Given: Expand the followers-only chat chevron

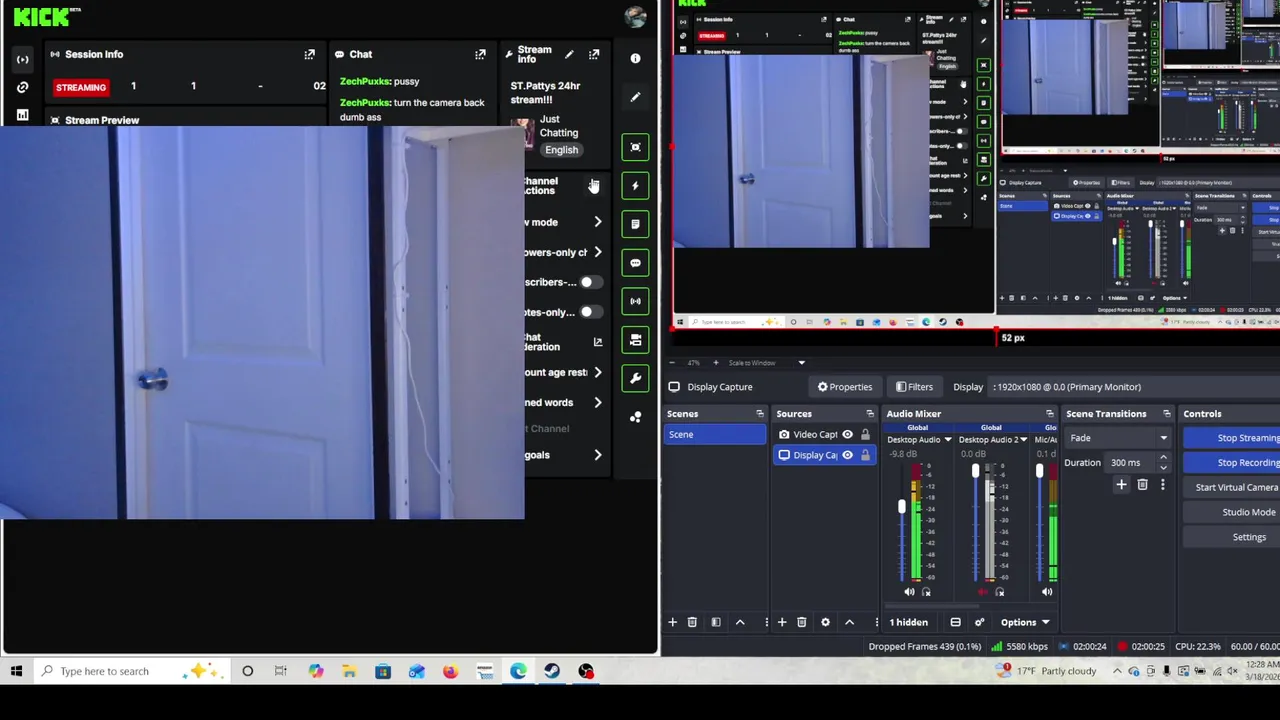Looking at the screenshot, I should 597,252.
